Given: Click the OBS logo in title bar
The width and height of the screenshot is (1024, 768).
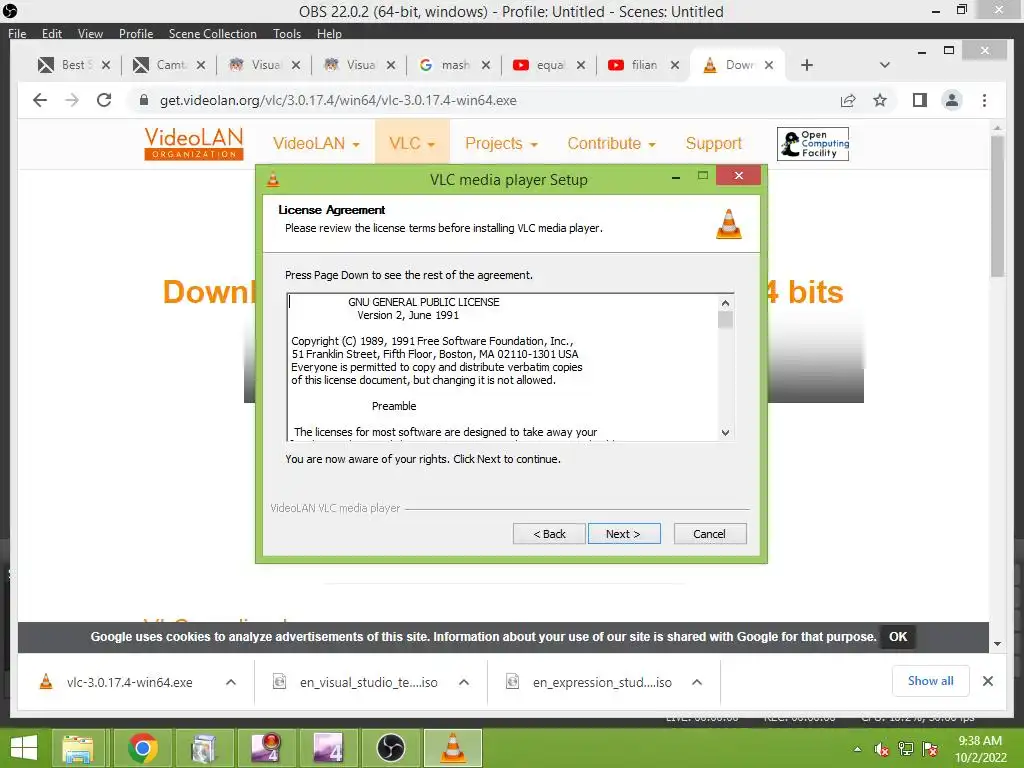Looking at the screenshot, I should pos(10,11).
